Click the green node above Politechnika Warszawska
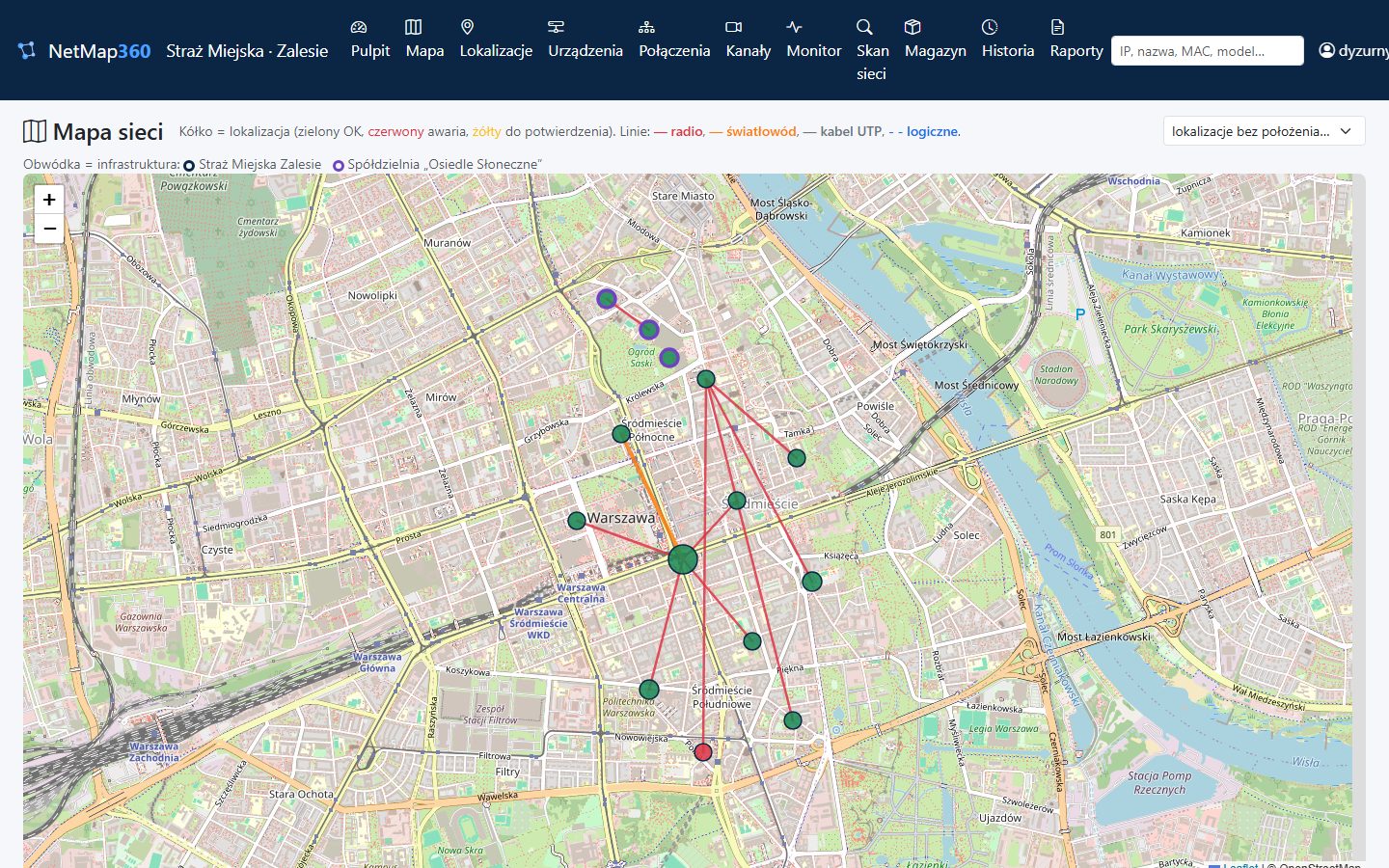The image size is (1389, 868). tap(649, 690)
